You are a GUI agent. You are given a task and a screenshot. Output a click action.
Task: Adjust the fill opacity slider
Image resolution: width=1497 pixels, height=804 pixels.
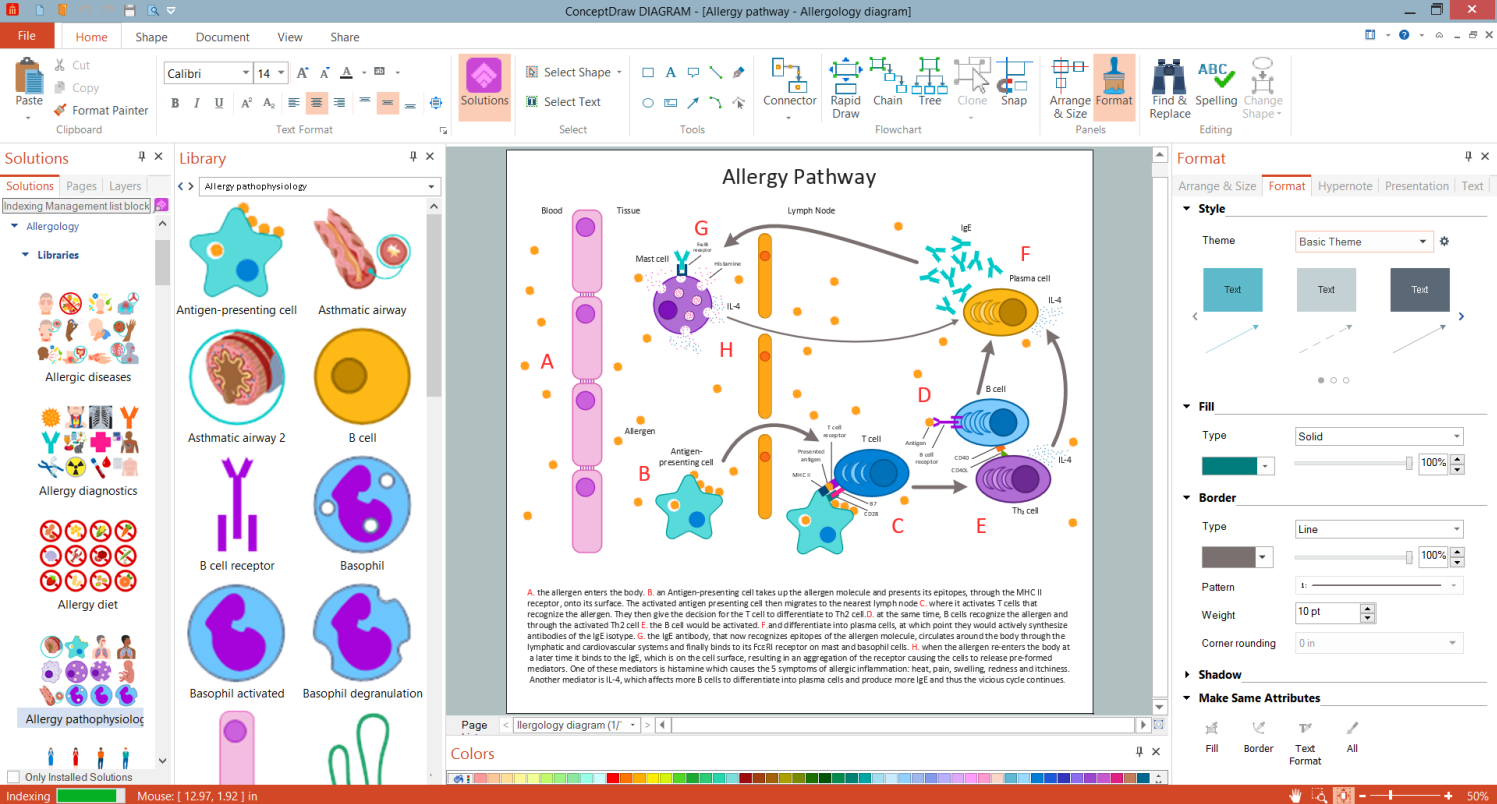click(1353, 464)
